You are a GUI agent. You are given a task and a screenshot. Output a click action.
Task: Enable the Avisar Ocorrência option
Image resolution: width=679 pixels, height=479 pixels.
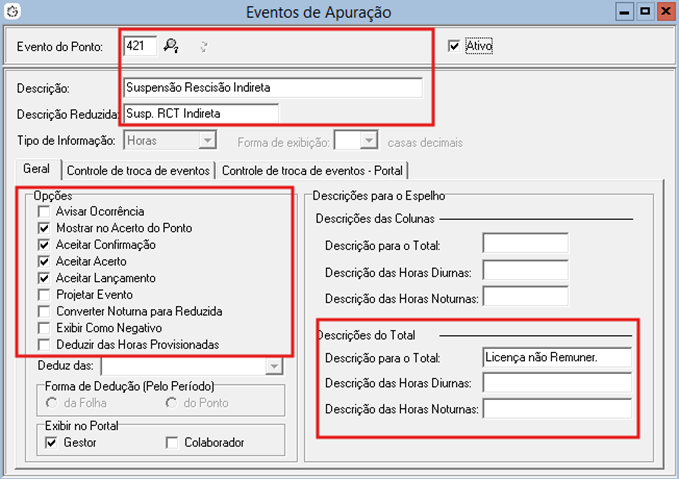pos(42,212)
